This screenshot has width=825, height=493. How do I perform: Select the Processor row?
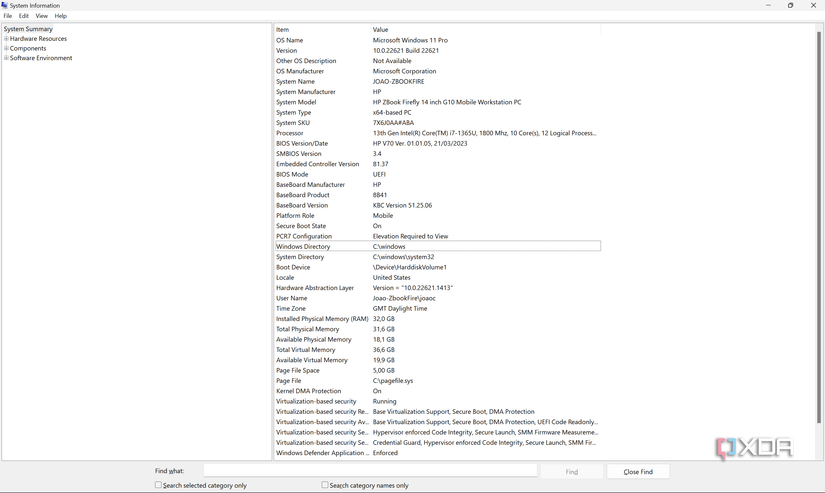click(x=437, y=133)
